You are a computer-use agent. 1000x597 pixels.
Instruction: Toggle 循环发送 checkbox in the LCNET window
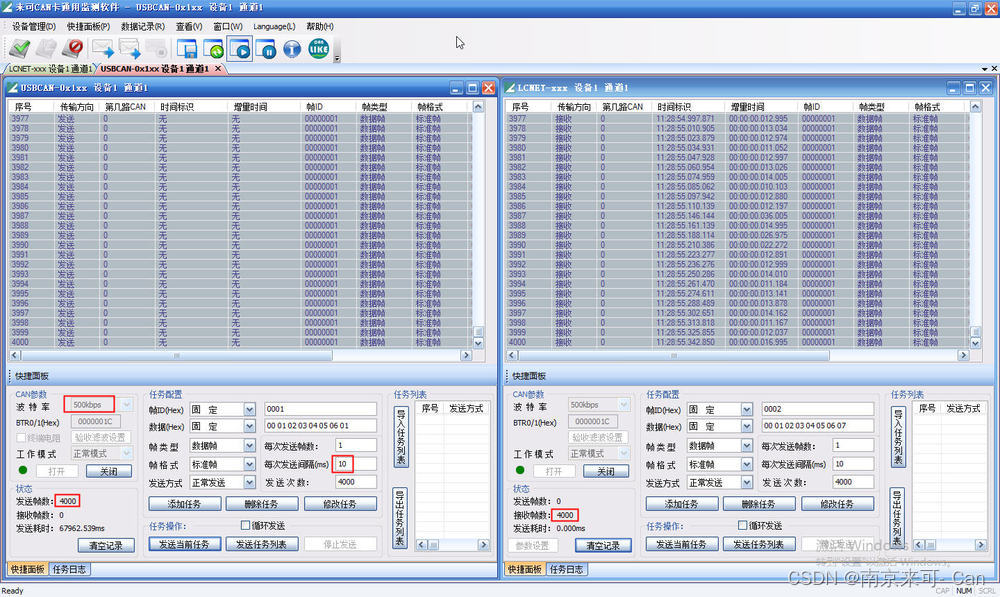pyautogui.click(x=742, y=526)
